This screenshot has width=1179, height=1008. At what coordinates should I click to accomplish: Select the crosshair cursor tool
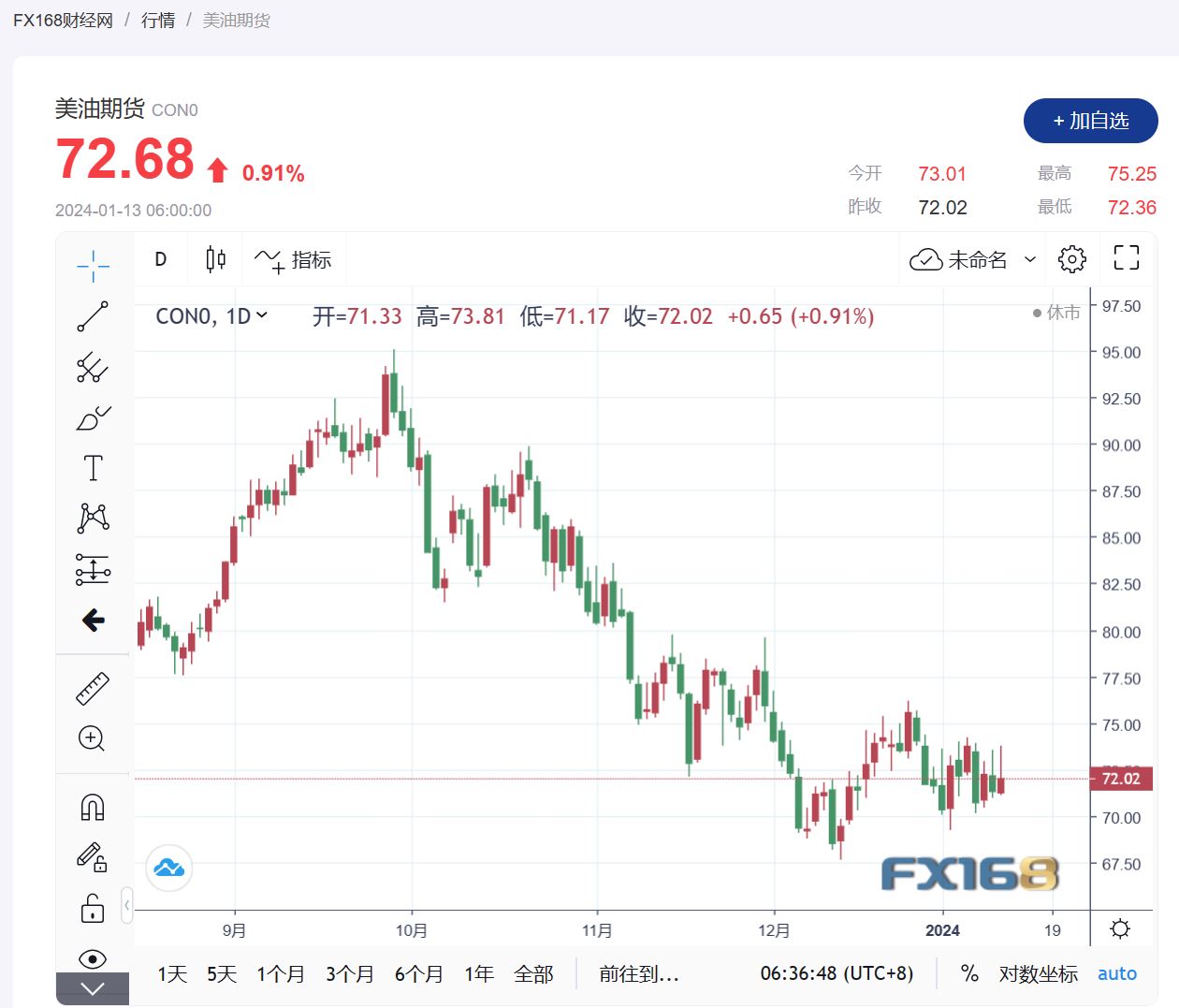click(x=93, y=266)
